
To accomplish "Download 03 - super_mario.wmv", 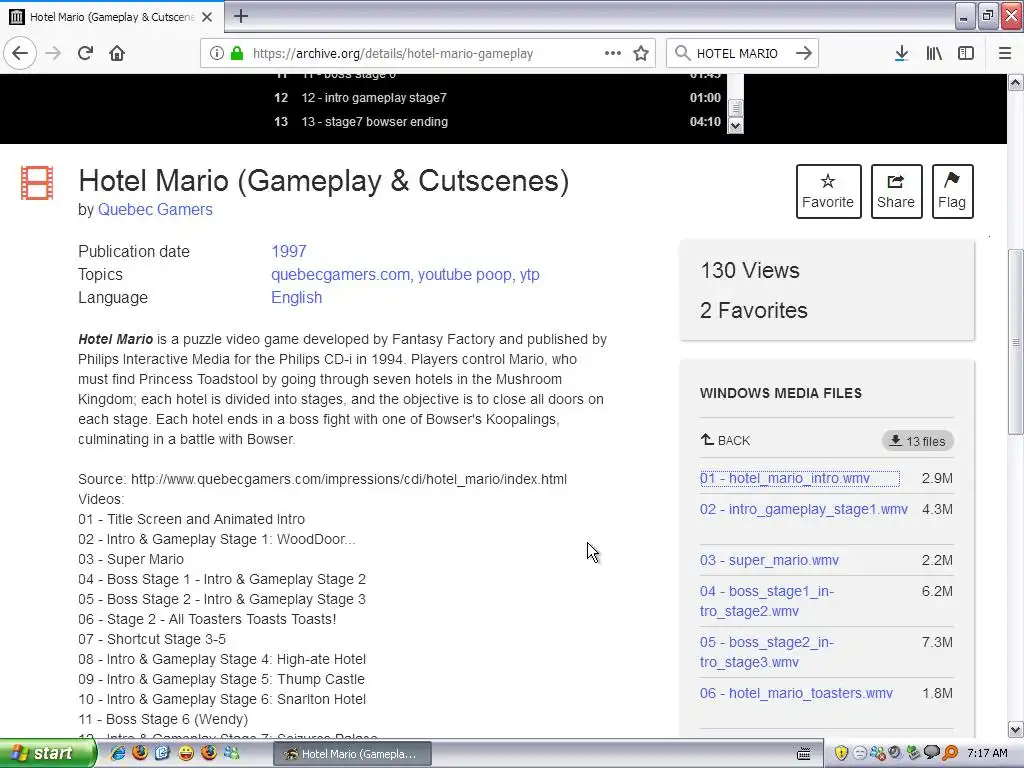I will (769, 560).
